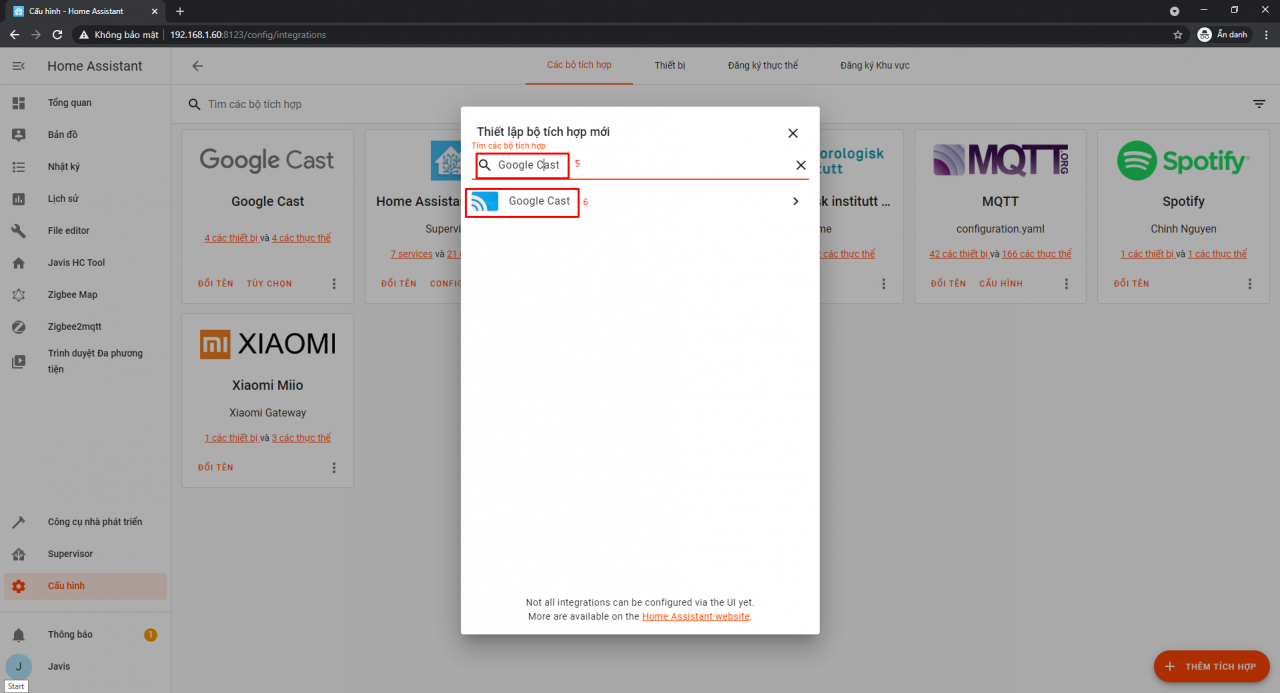
Task: Switch to the Thiết bị tab
Action: point(670,66)
